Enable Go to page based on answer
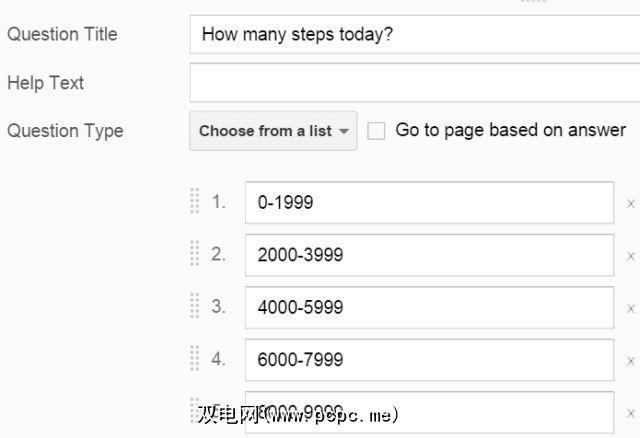This screenshot has height=438, width=640. click(376, 131)
